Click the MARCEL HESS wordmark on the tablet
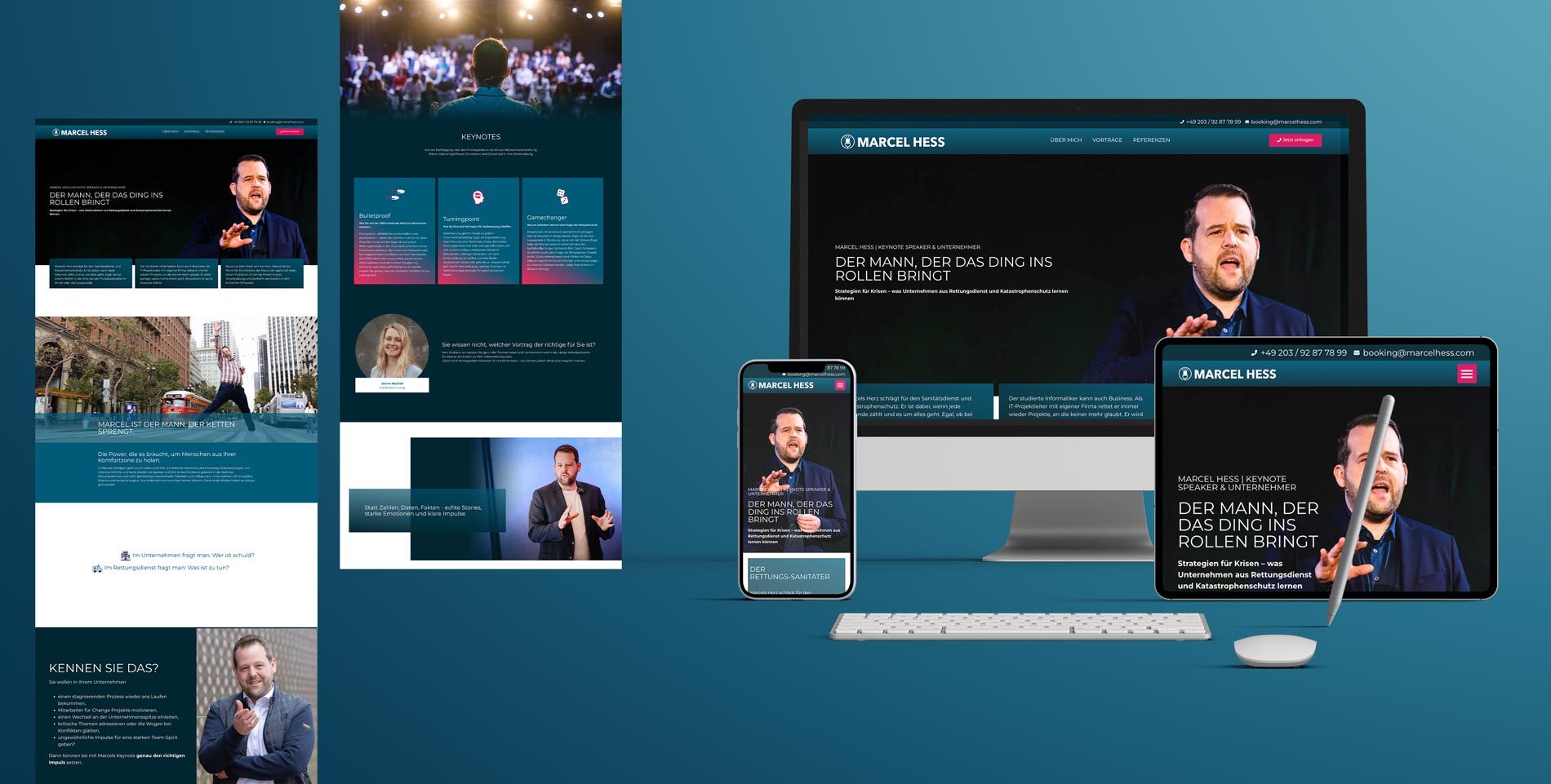 point(1234,374)
